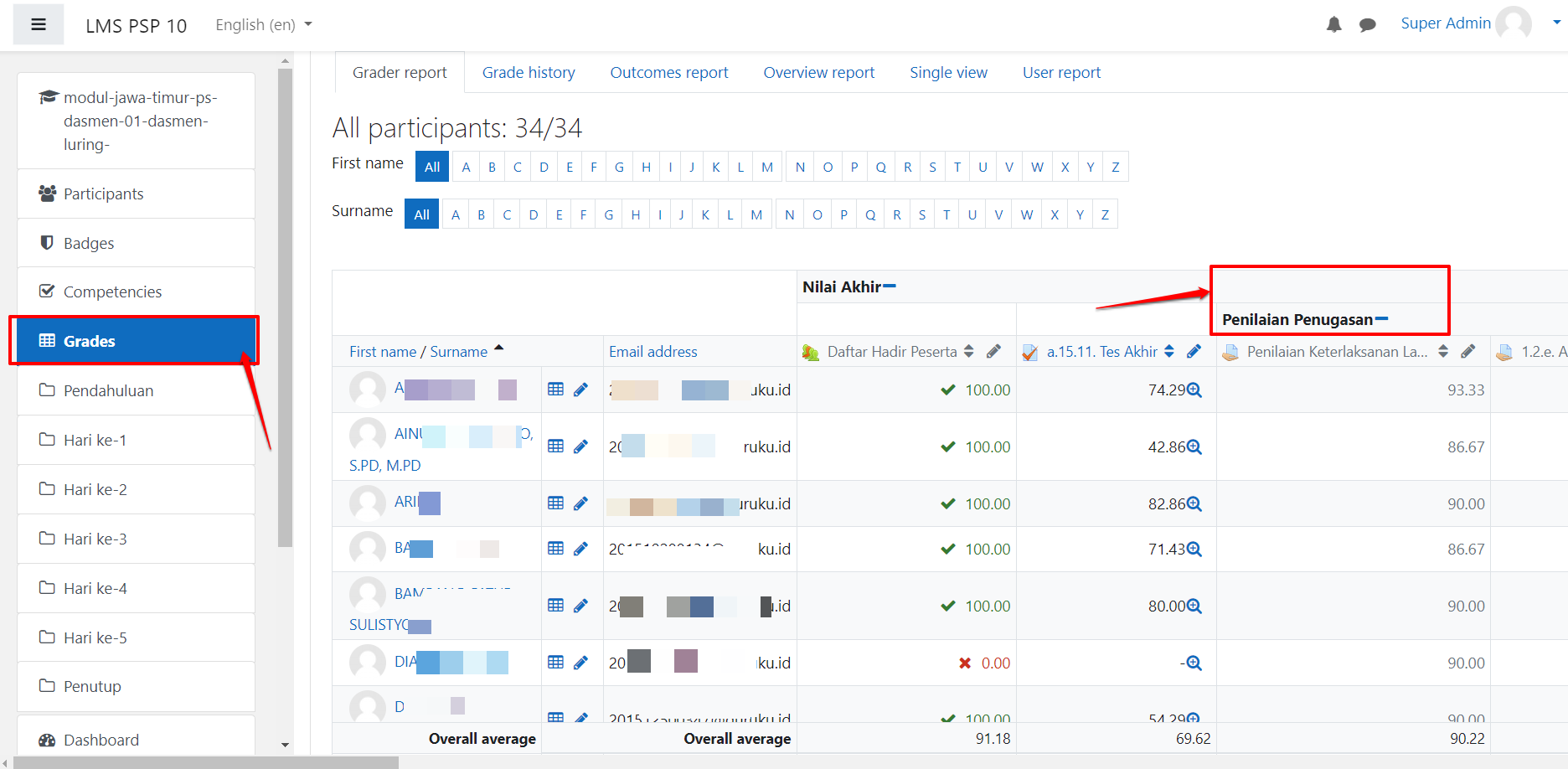Image resolution: width=1568 pixels, height=769 pixels.
Task: Open grade analysis for score 42.86
Action: 1194,446
